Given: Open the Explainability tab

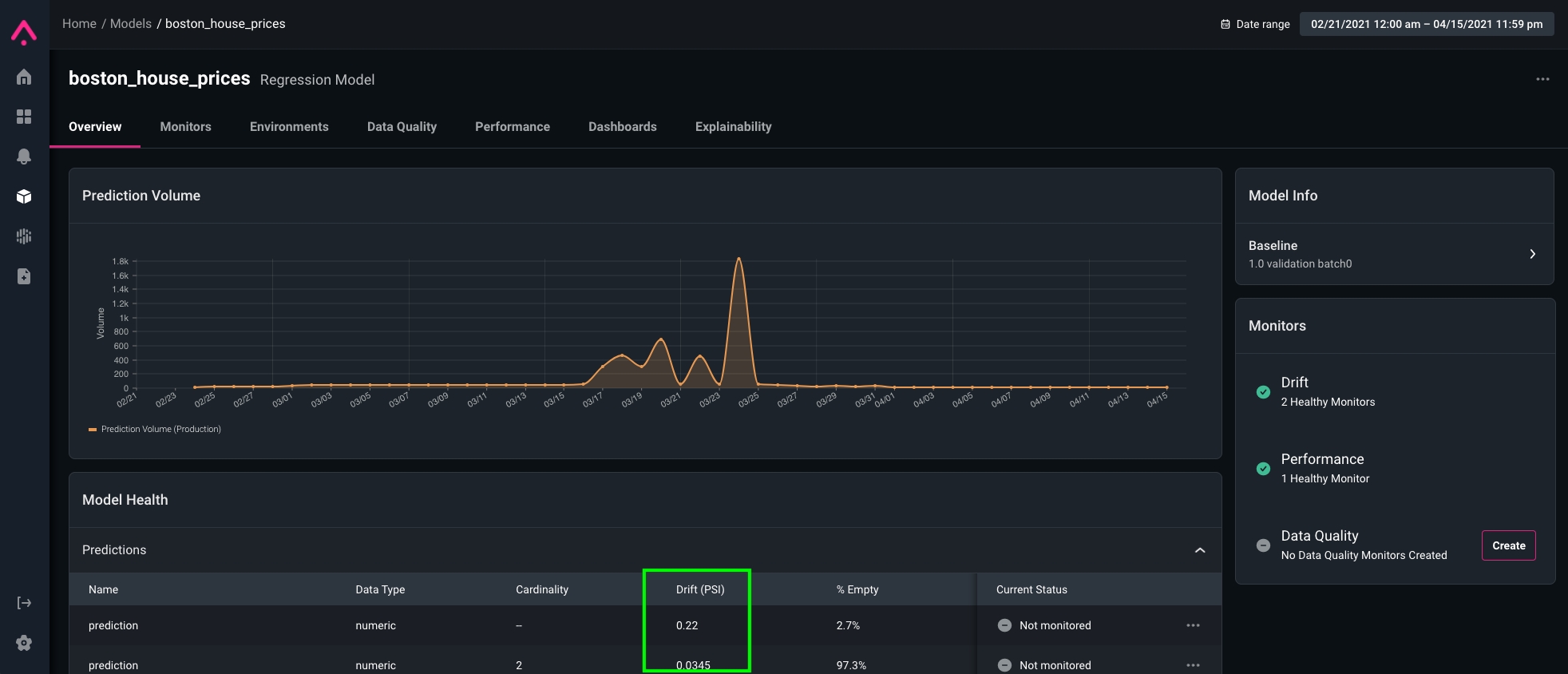Looking at the screenshot, I should pyautogui.click(x=734, y=127).
